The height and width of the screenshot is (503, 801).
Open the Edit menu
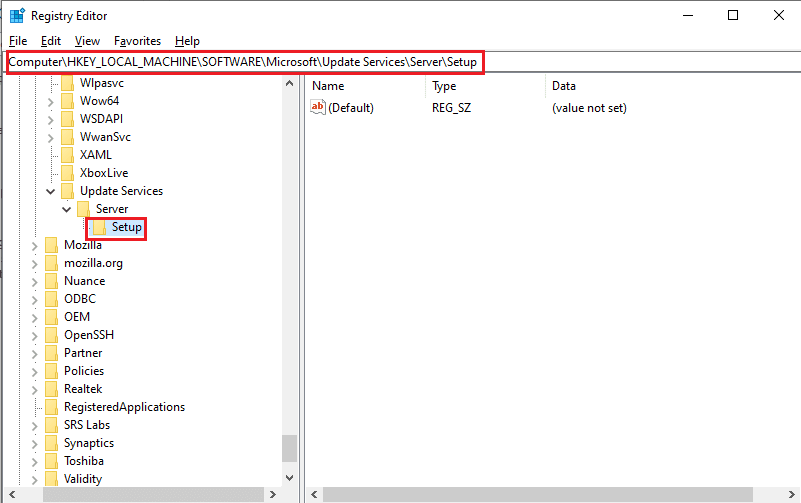coord(51,41)
